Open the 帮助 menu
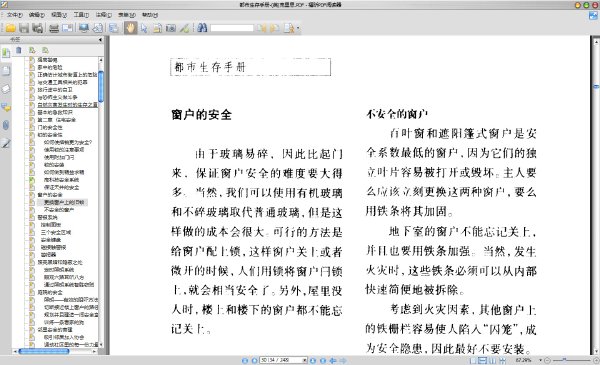This screenshot has width=600, height=365. tap(150, 15)
